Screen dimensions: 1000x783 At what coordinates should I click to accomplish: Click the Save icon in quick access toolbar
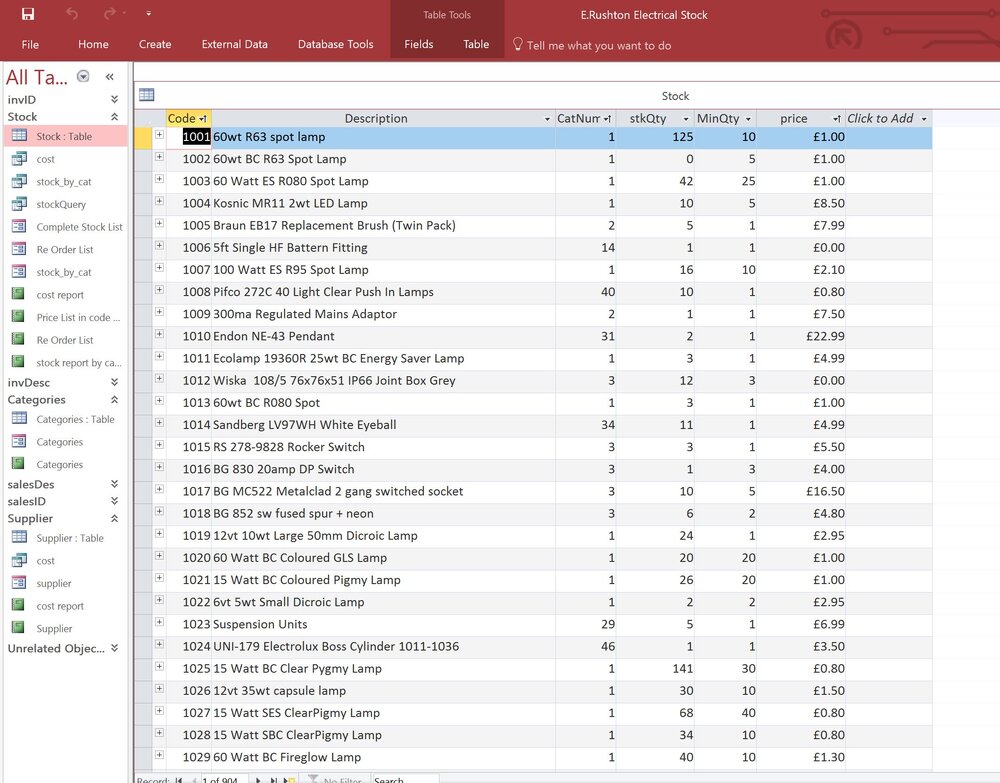[28, 13]
